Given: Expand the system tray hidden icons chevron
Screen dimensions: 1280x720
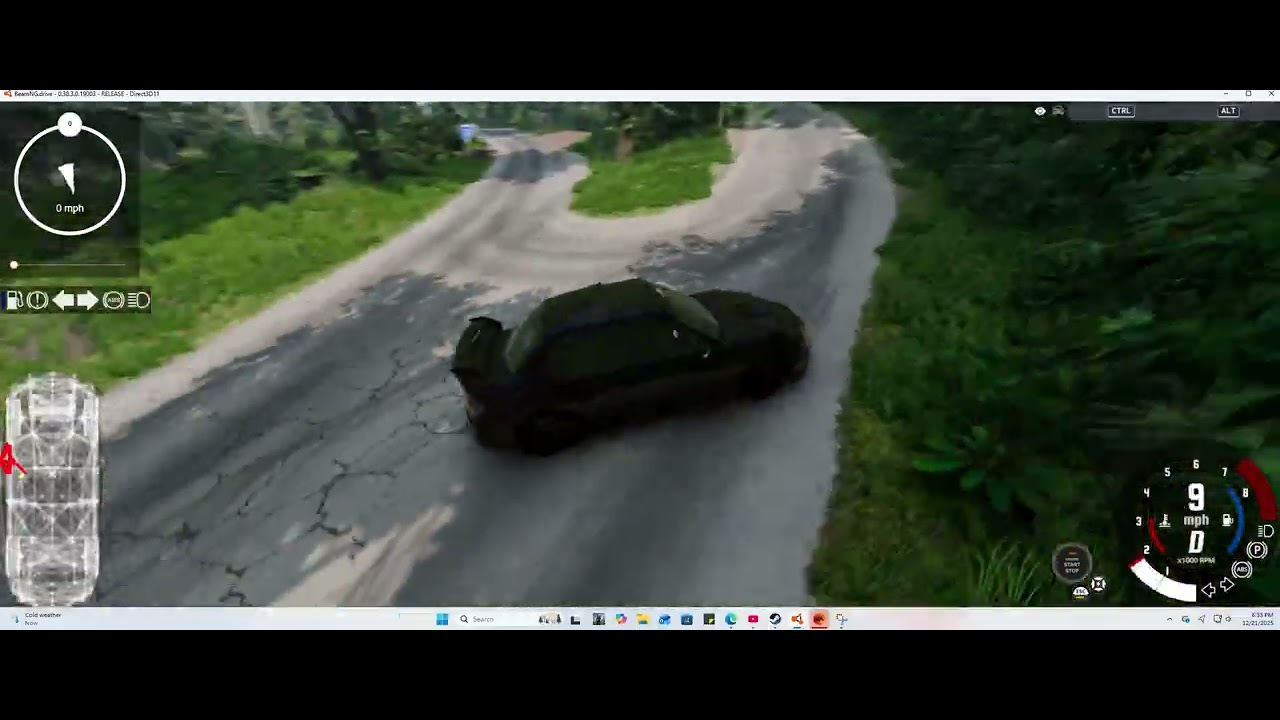Looking at the screenshot, I should coord(1169,619).
